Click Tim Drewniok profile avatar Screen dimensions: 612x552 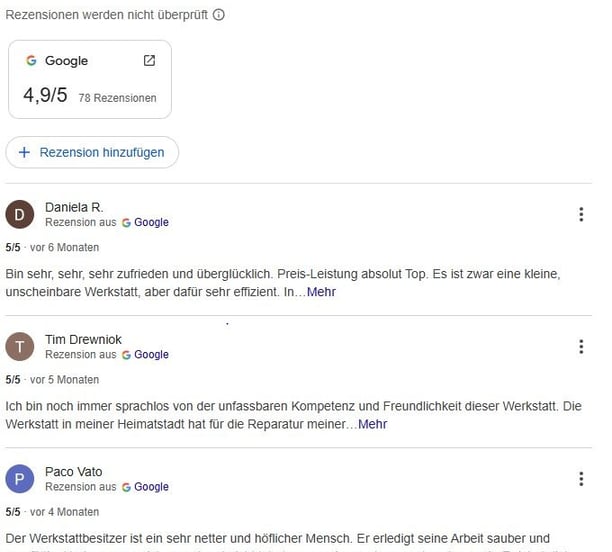(20, 346)
